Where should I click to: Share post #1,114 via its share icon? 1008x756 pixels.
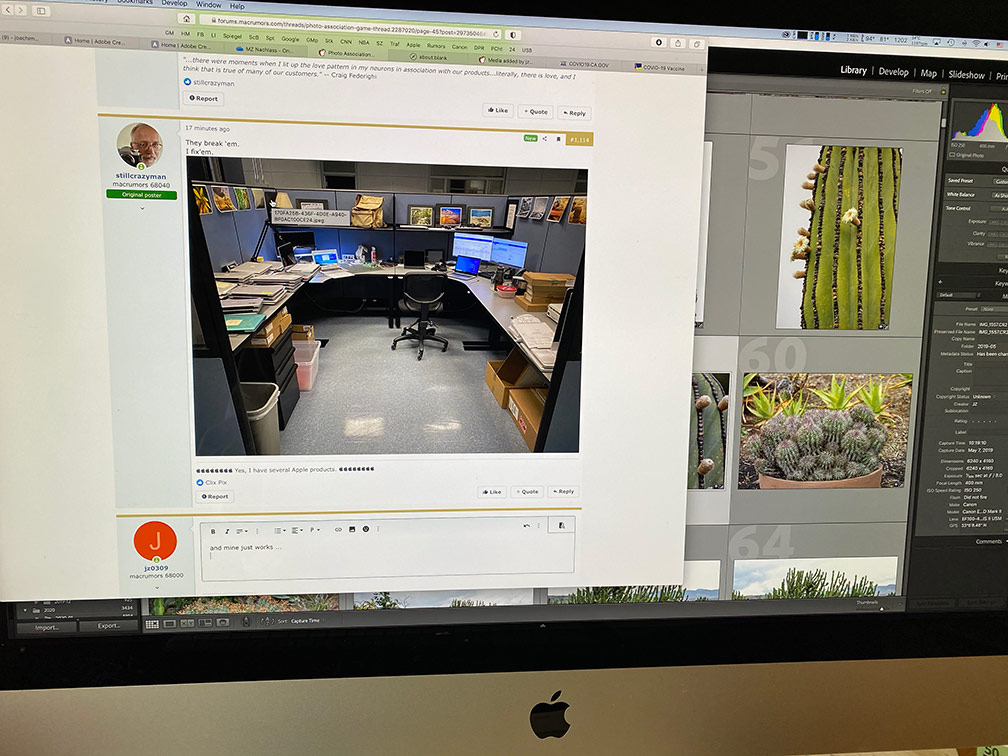point(544,138)
